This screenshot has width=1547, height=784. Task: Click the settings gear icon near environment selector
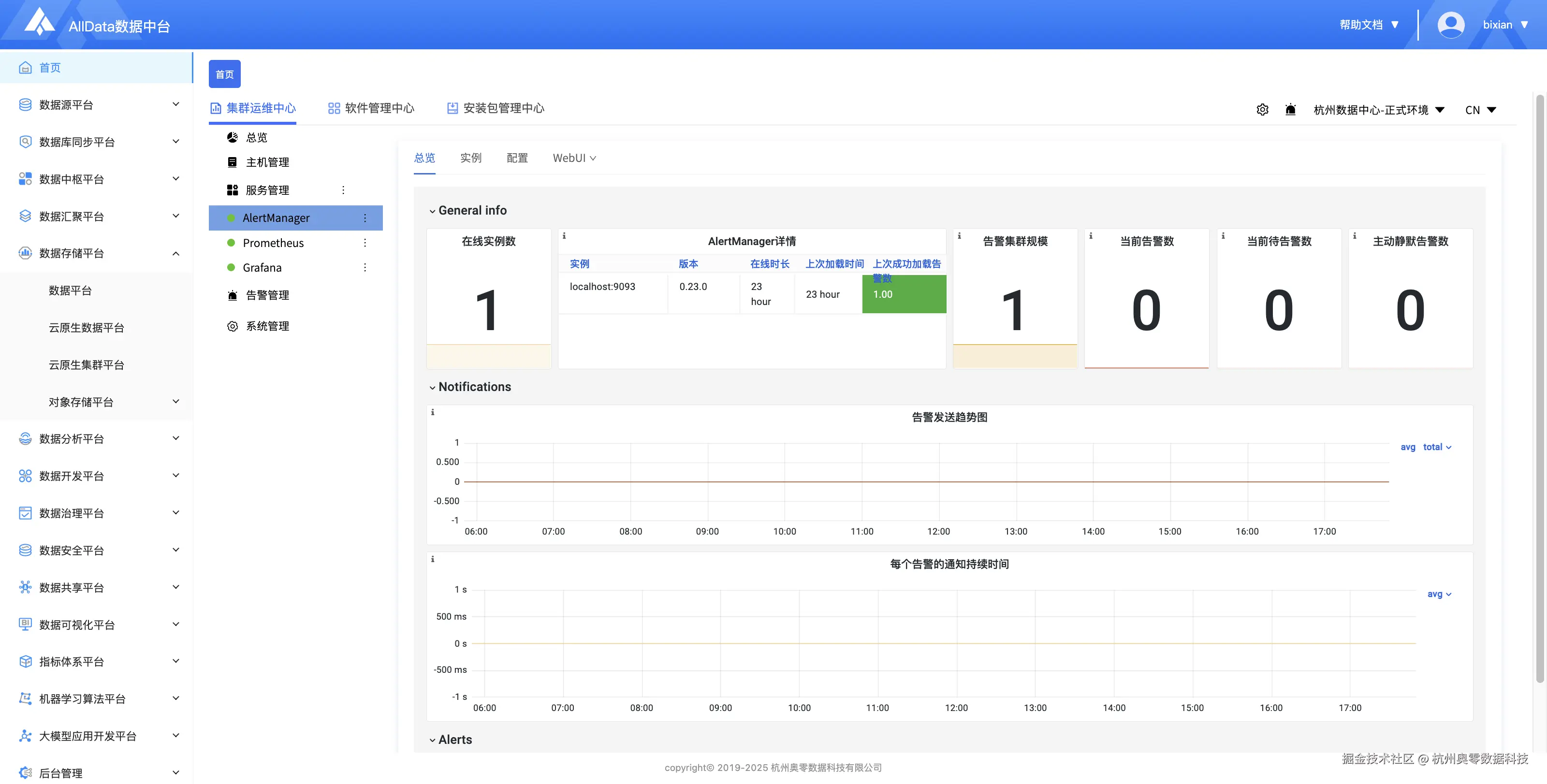[x=1262, y=110]
